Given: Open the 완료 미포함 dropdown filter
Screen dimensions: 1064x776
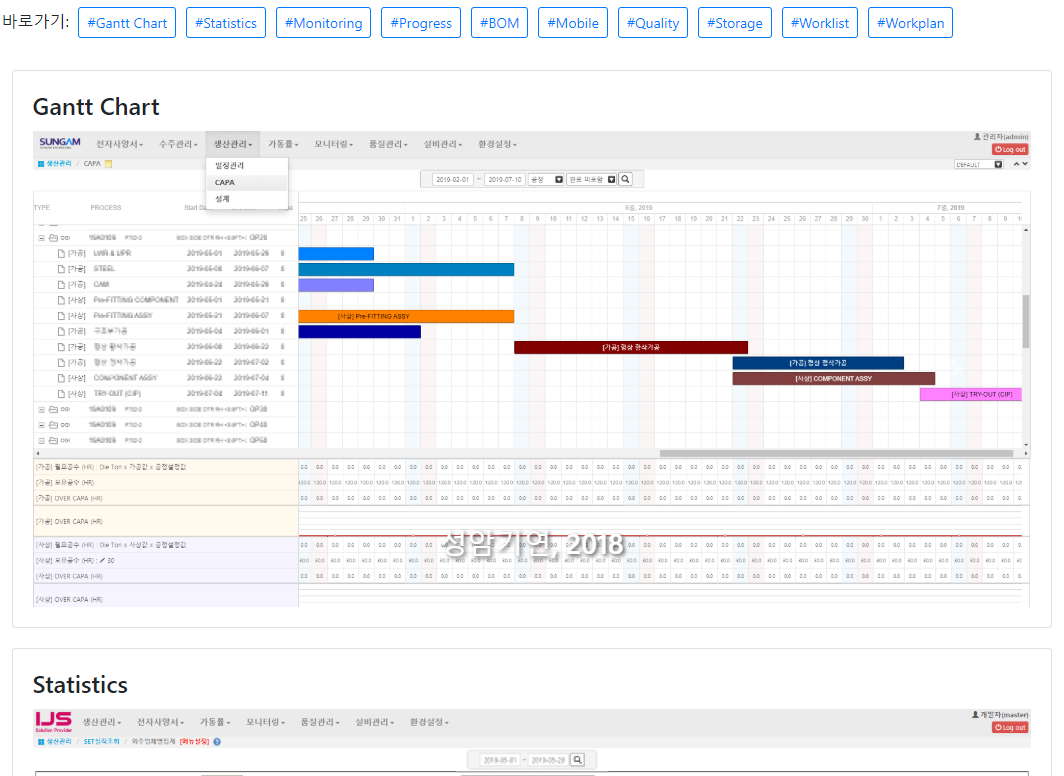Looking at the screenshot, I should click(x=611, y=179).
